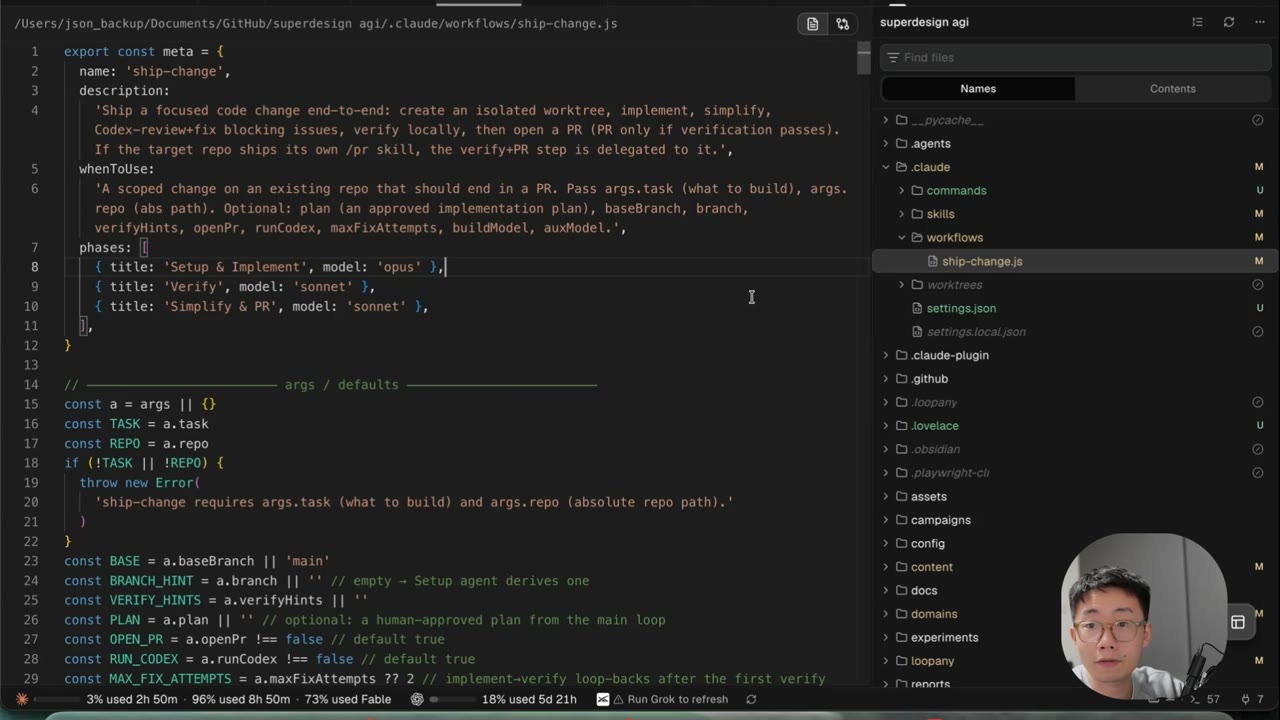Click the refresh file tree icon
Screen dimensions: 1280x720
[x=1229, y=22]
